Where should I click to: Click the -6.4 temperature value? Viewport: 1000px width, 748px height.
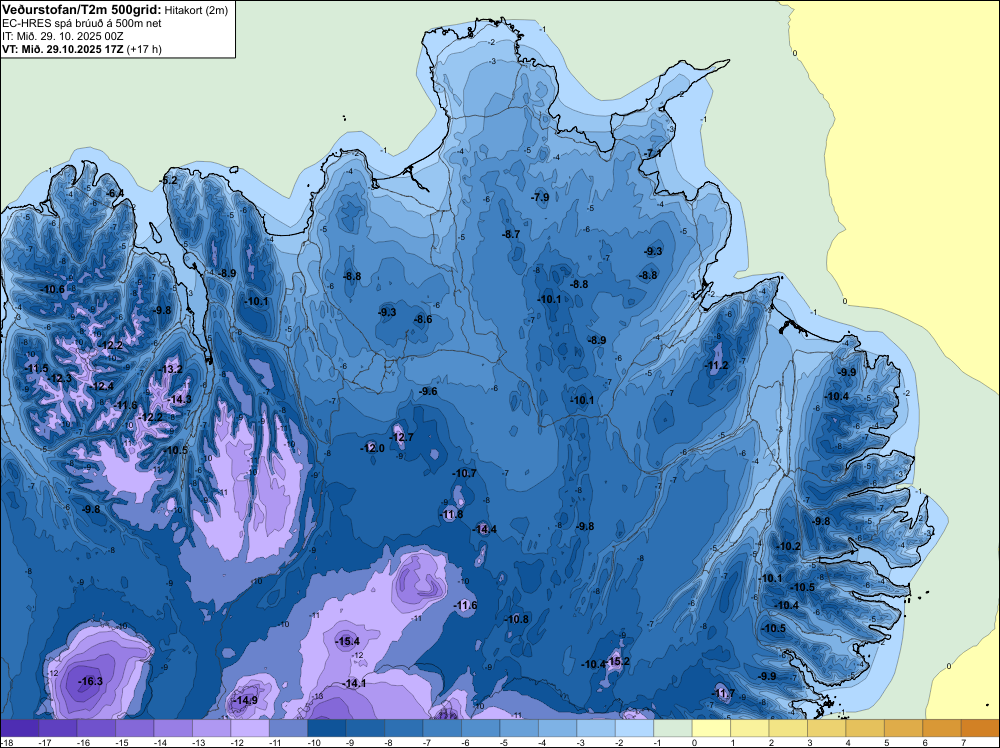point(115,193)
